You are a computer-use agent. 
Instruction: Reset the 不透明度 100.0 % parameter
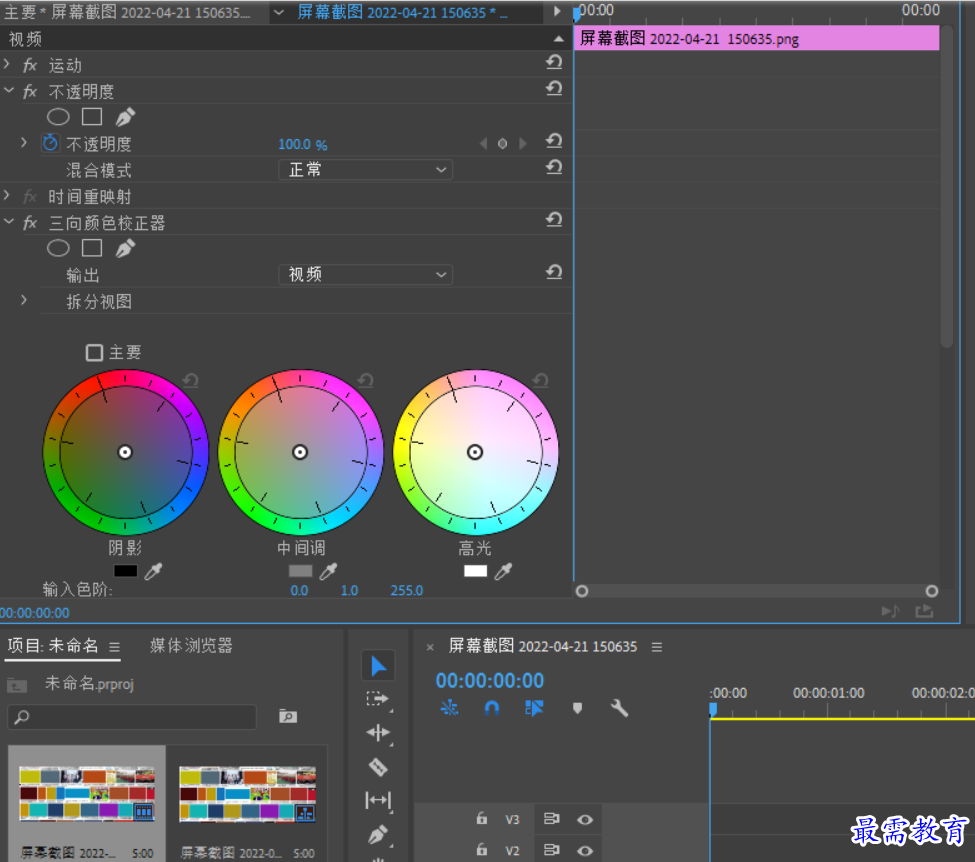pos(554,141)
